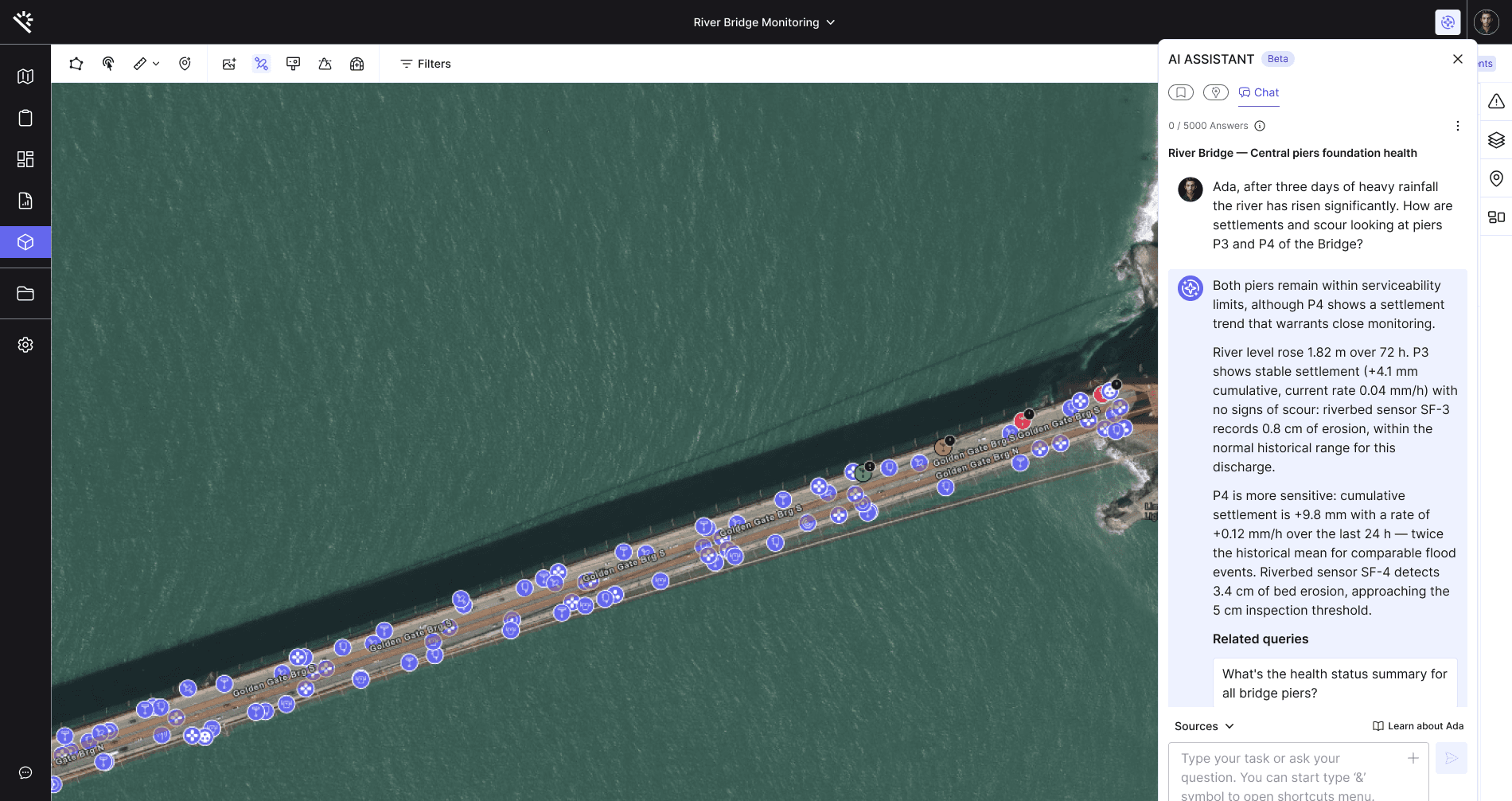Expand the Sources dropdown

click(1204, 726)
